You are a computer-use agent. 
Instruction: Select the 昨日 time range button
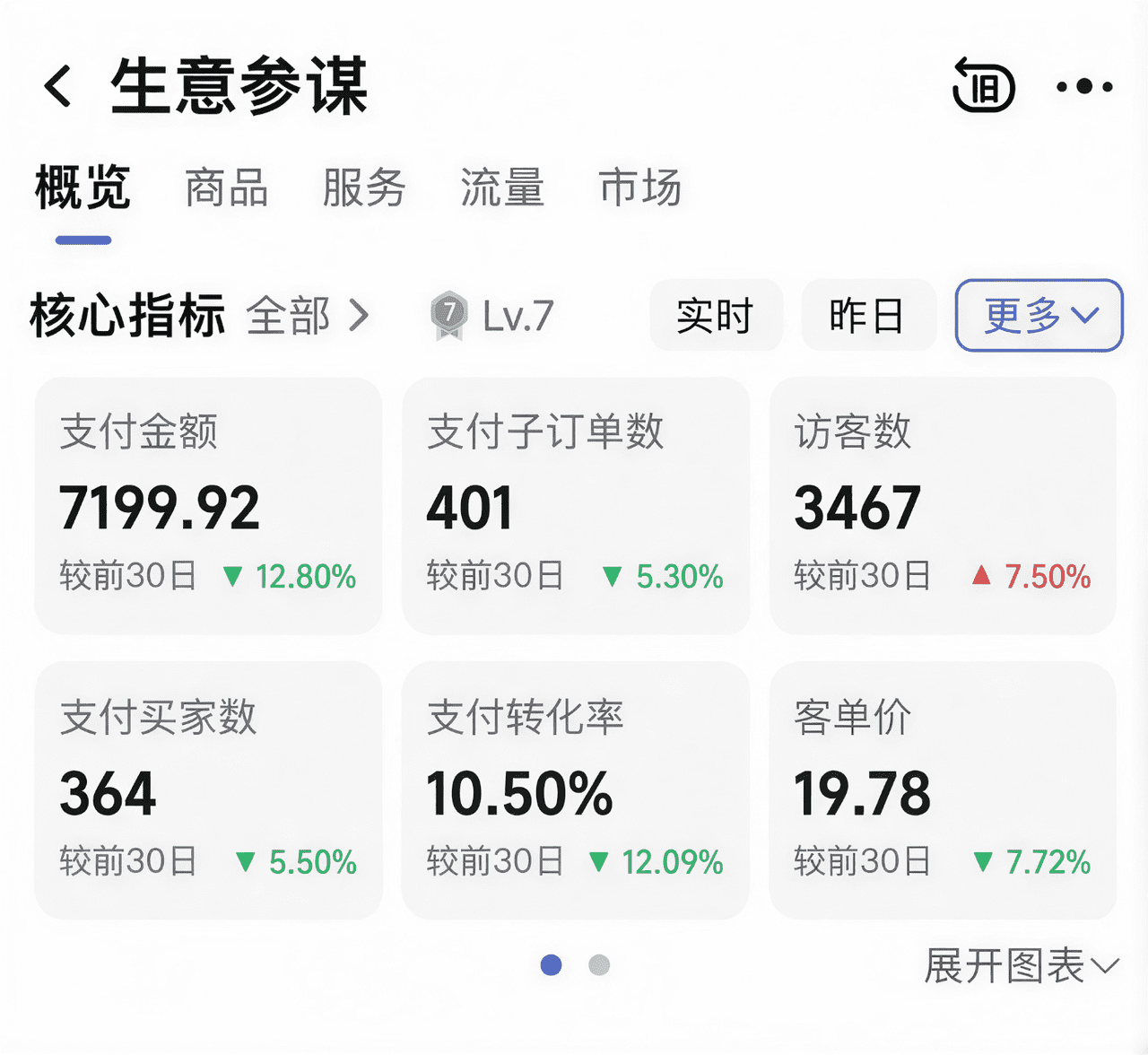(868, 316)
